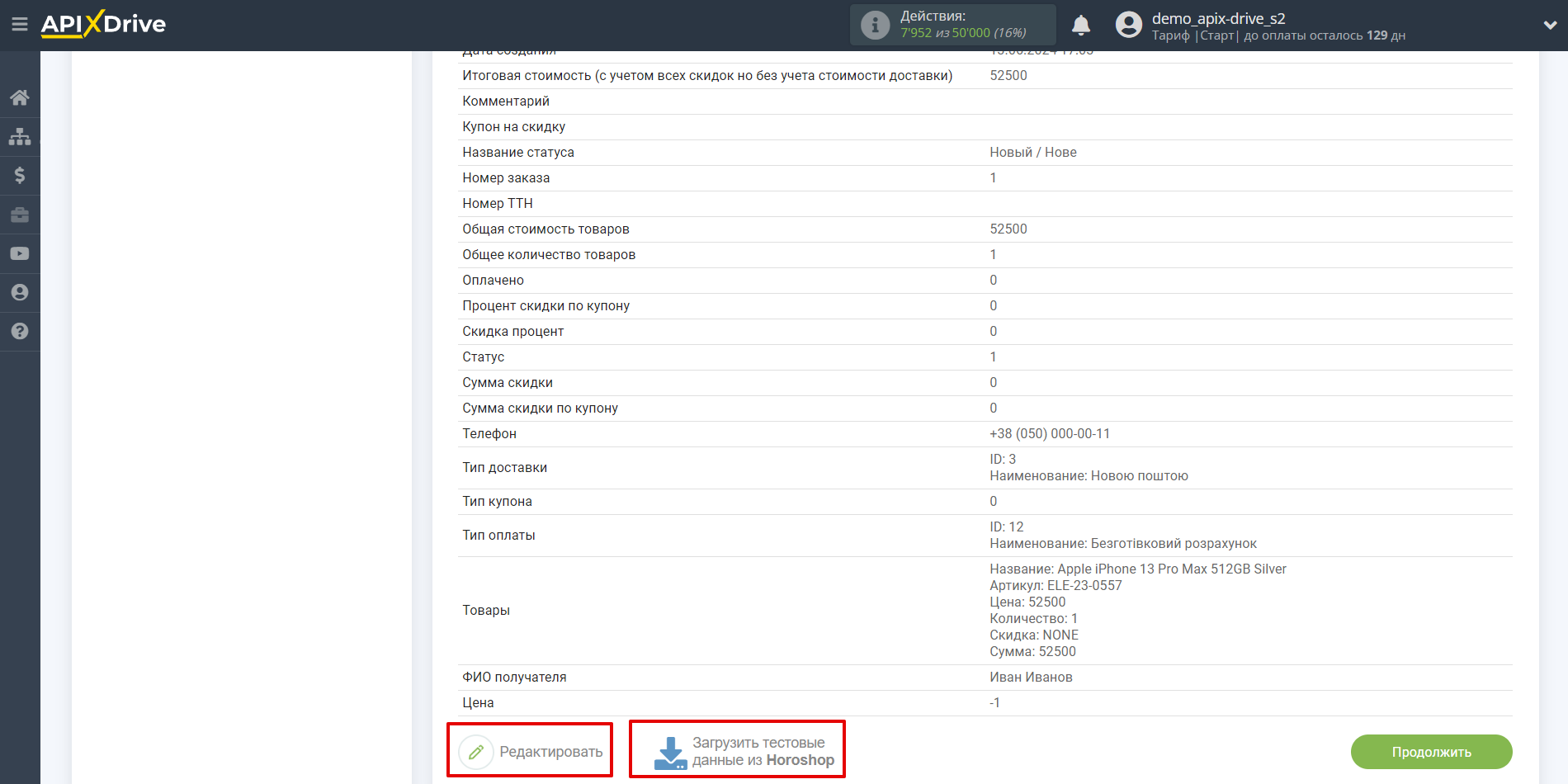This screenshot has width=1568, height=784.
Task: Select the Итоговая стоимость value 52500
Action: (1008, 76)
